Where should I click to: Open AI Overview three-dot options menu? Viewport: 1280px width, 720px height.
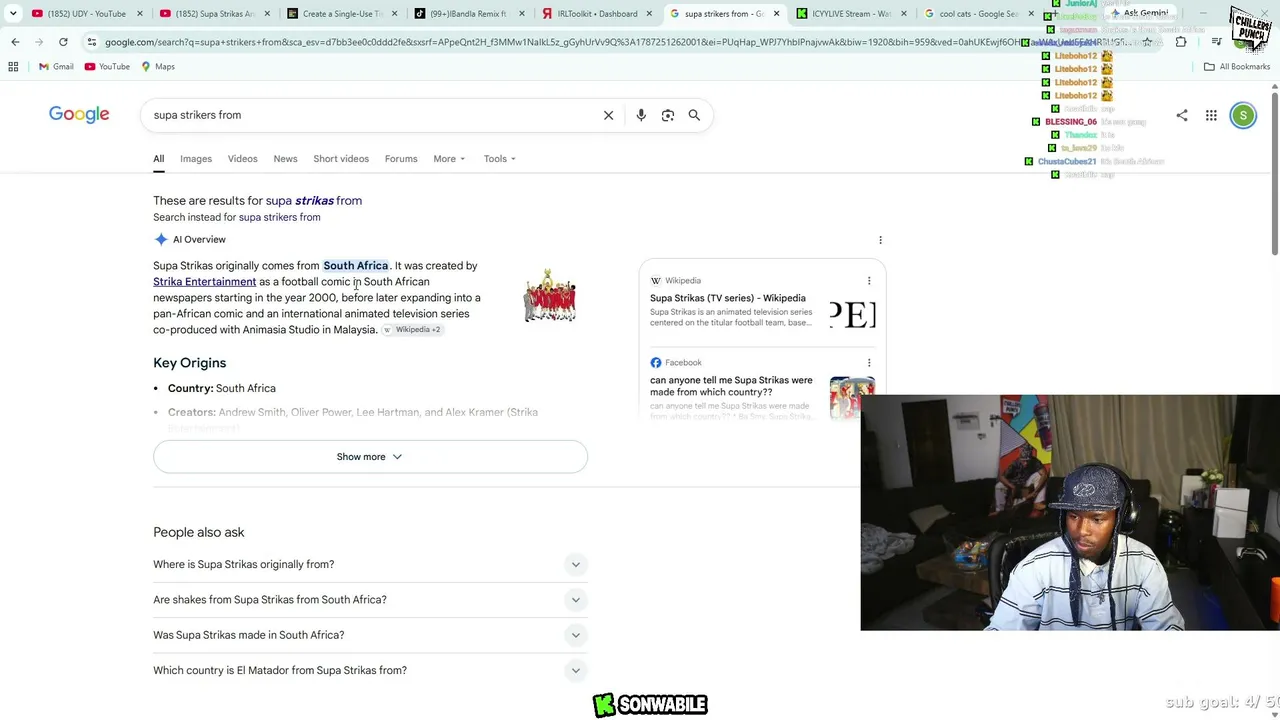click(880, 240)
